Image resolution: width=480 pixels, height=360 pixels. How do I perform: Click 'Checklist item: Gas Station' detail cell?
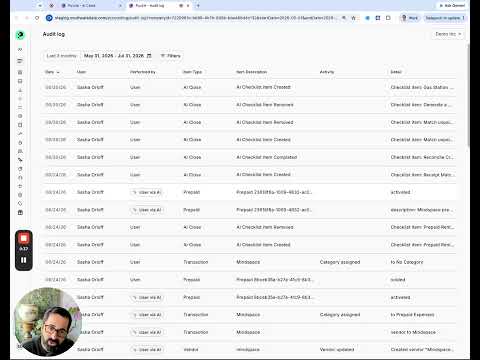point(422,87)
